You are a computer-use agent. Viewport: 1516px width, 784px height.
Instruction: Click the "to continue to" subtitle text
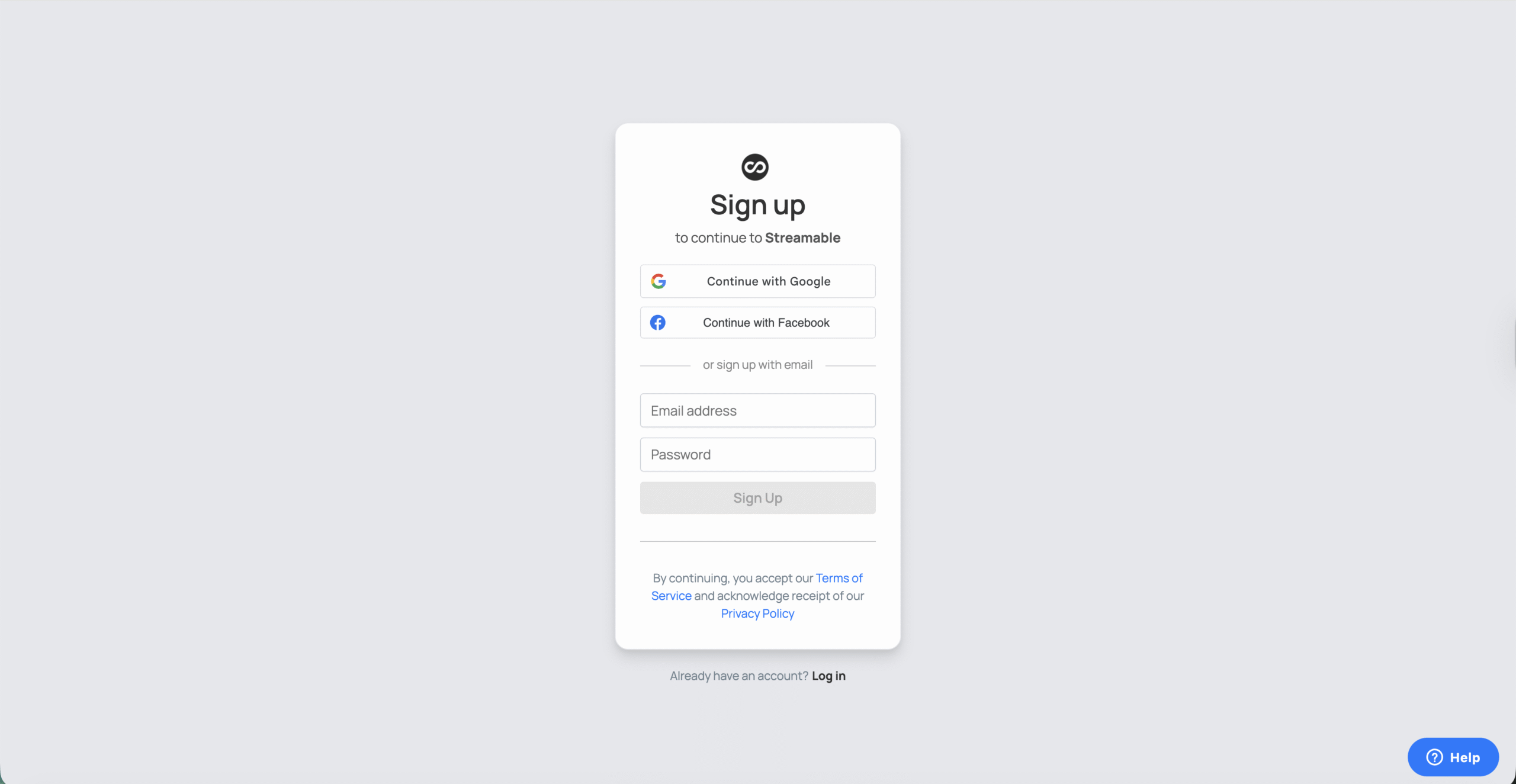coord(718,238)
